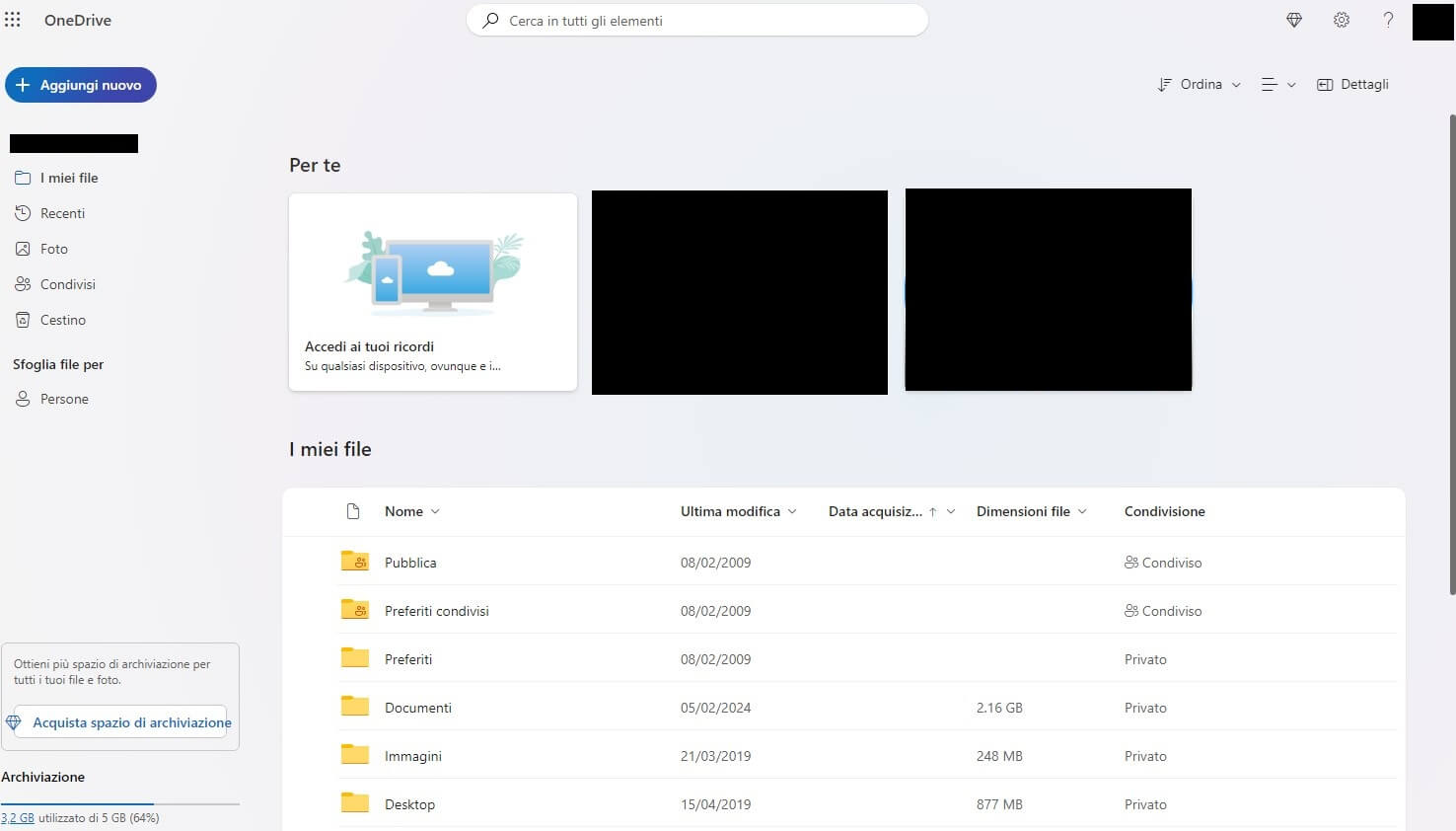Open the OneDrive settings gear
The width and height of the screenshot is (1456, 831).
click(1342, 20)
